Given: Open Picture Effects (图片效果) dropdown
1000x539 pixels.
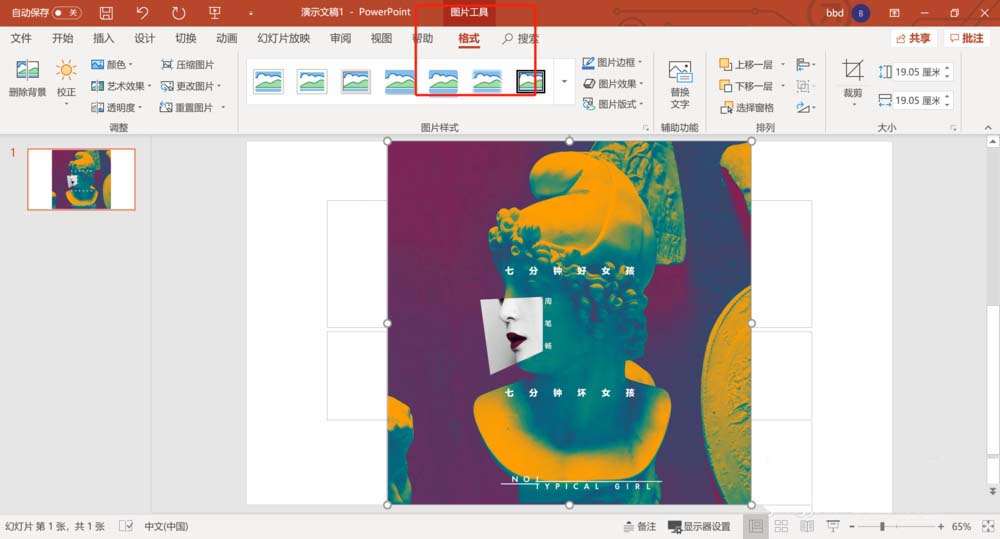Looking at the screenshot, I should (612, 84).
